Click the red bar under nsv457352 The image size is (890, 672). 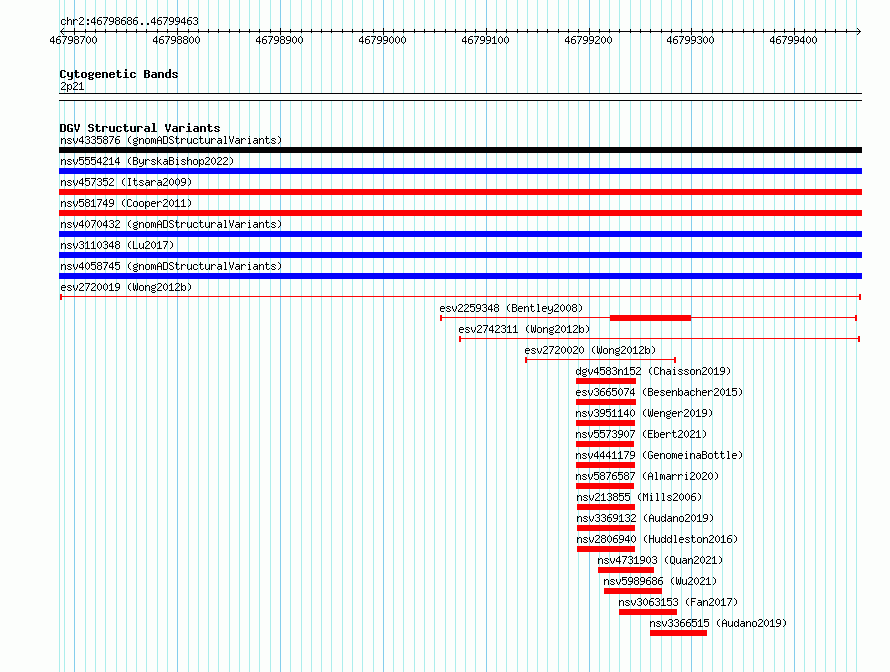(x=460, y=192)
